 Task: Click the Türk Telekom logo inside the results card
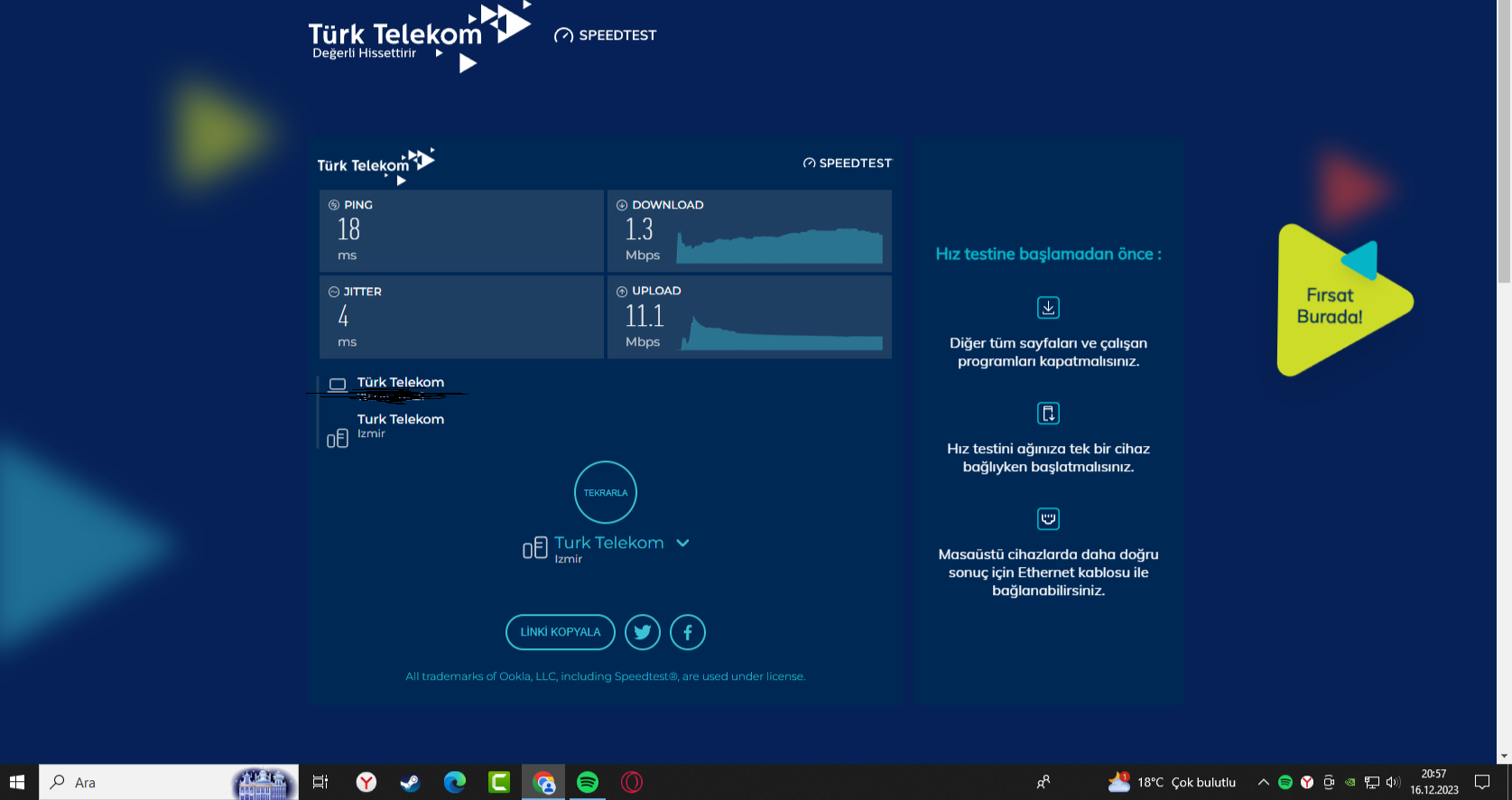point(376,165)
